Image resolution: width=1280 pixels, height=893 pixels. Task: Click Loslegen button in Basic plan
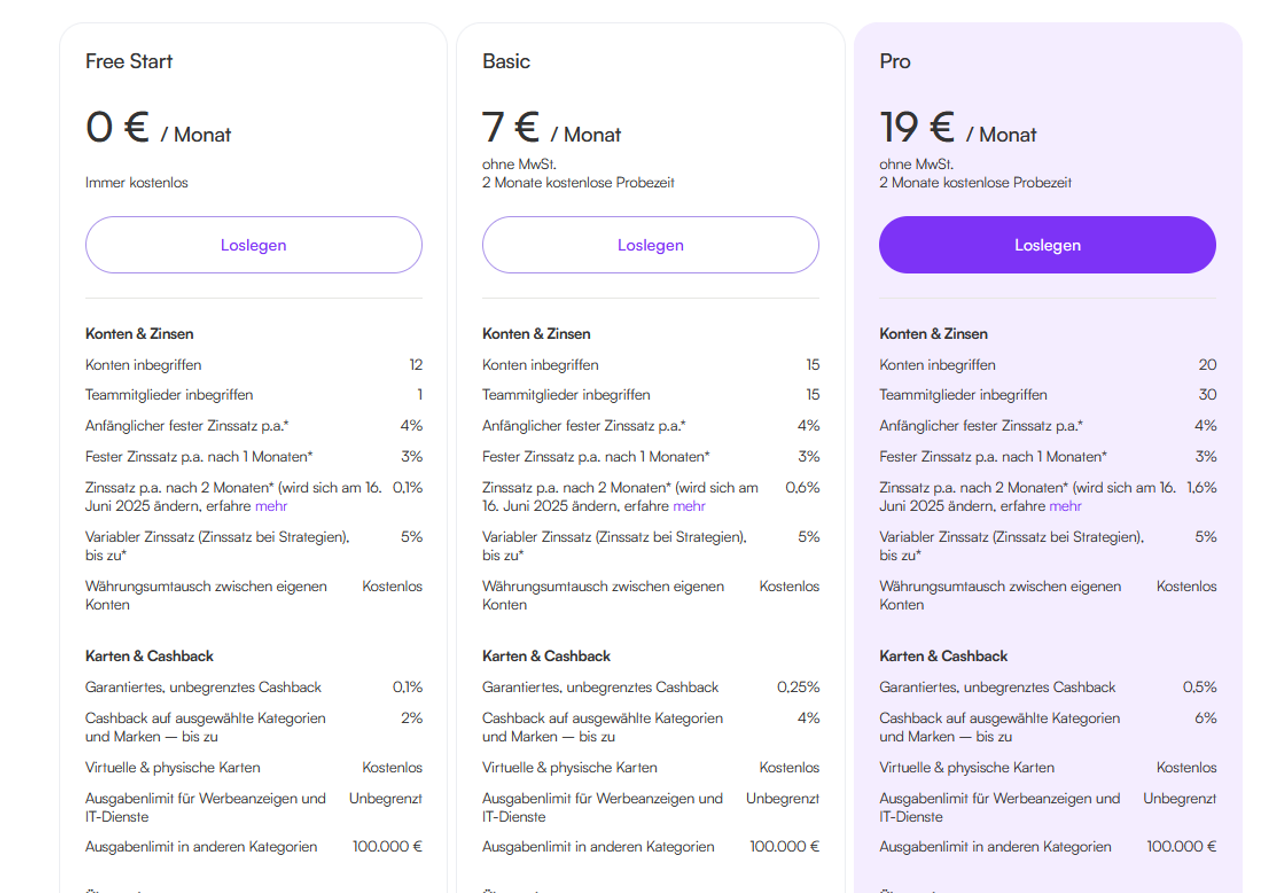(650, 245)
